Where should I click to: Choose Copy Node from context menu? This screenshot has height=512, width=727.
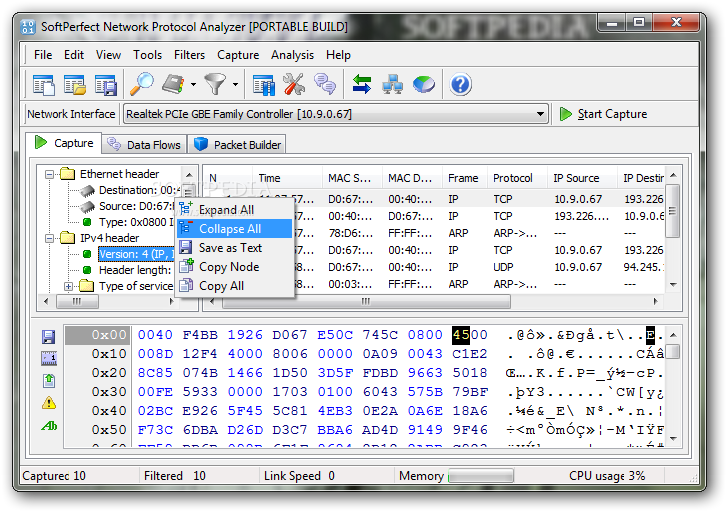point(235,267)
